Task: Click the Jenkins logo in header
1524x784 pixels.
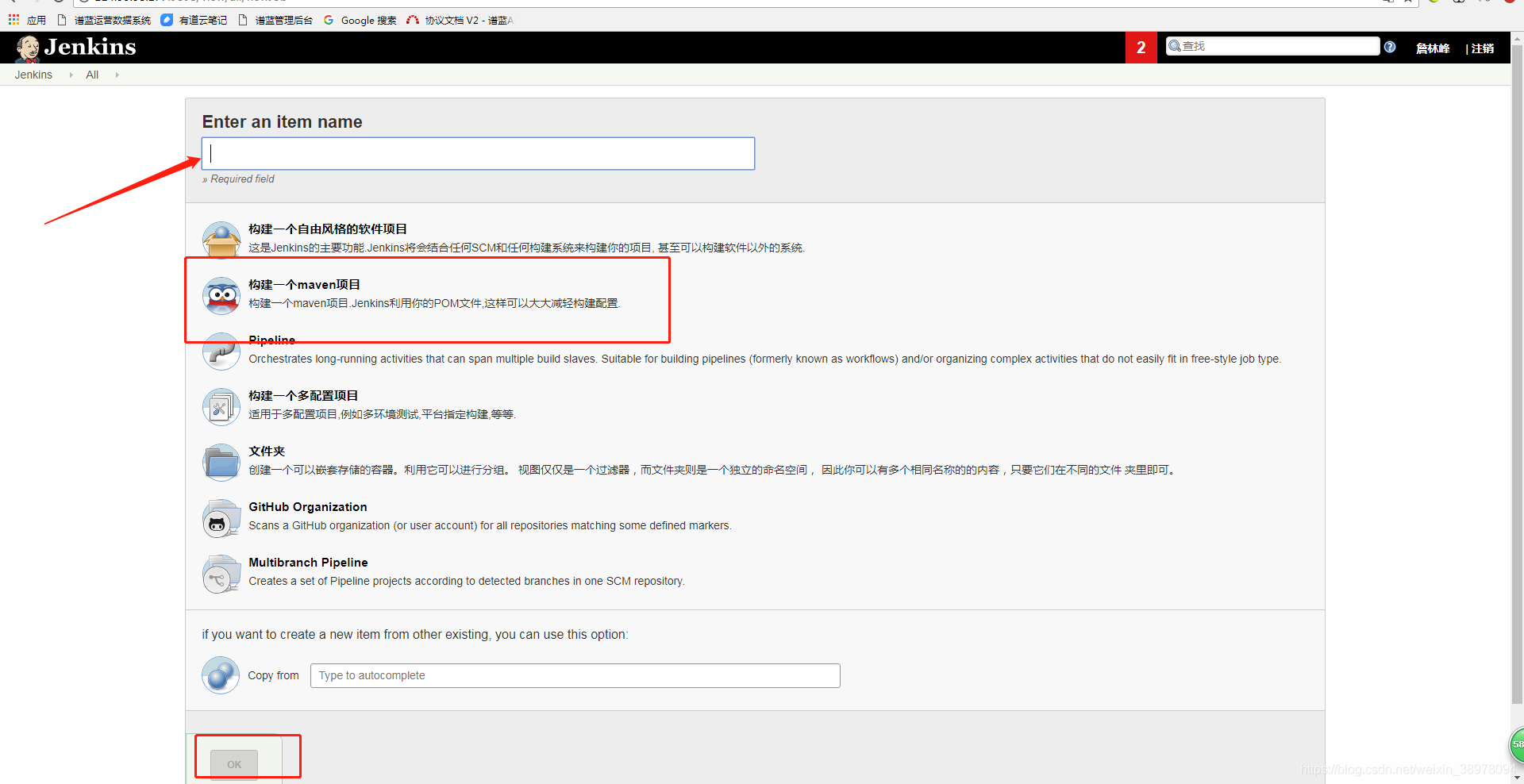Action: coord(76,48)
